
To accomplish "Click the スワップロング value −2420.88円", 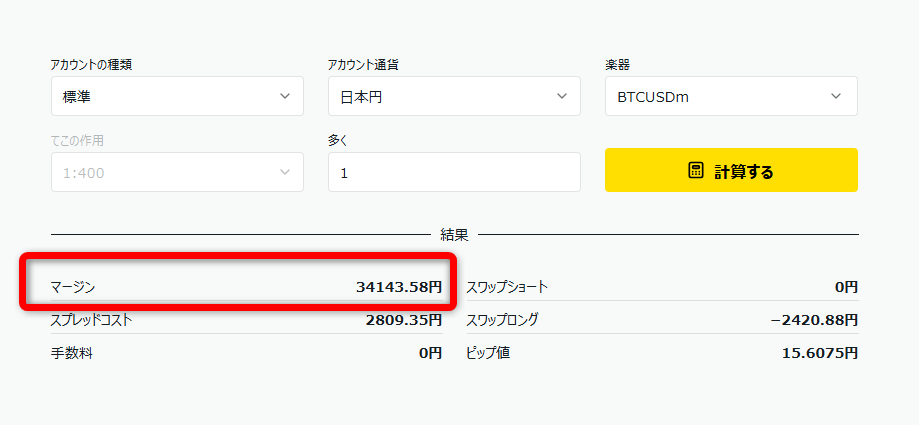I will pyautogui.click(x=814, y=320).
